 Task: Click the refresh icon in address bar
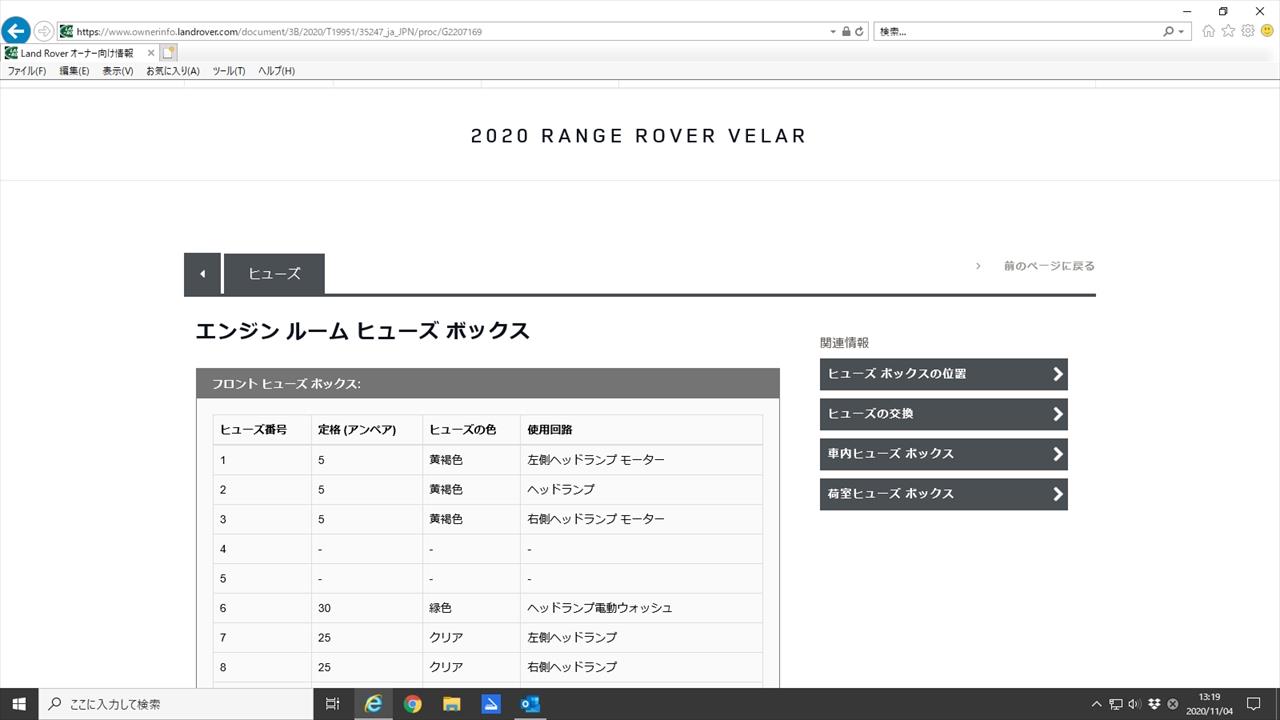click(859, 32)
